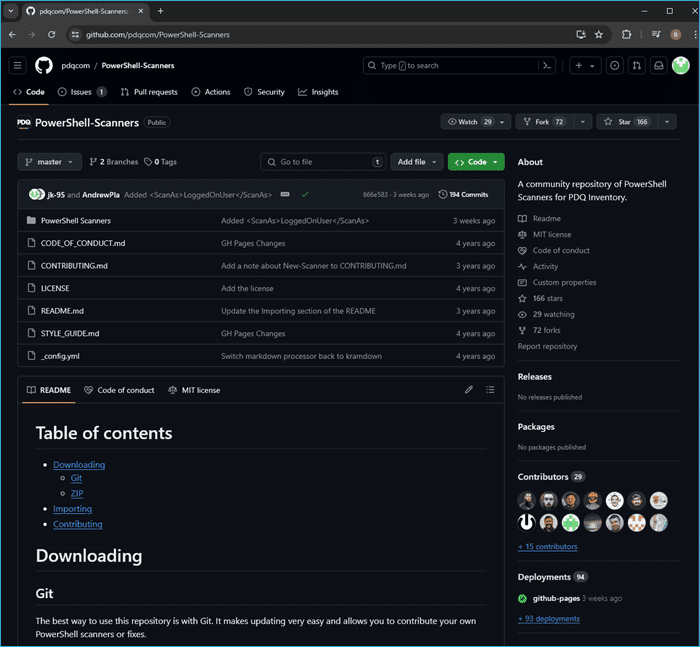Watch the repository
The width and height of the screenshot is (700, 647).
468,122
